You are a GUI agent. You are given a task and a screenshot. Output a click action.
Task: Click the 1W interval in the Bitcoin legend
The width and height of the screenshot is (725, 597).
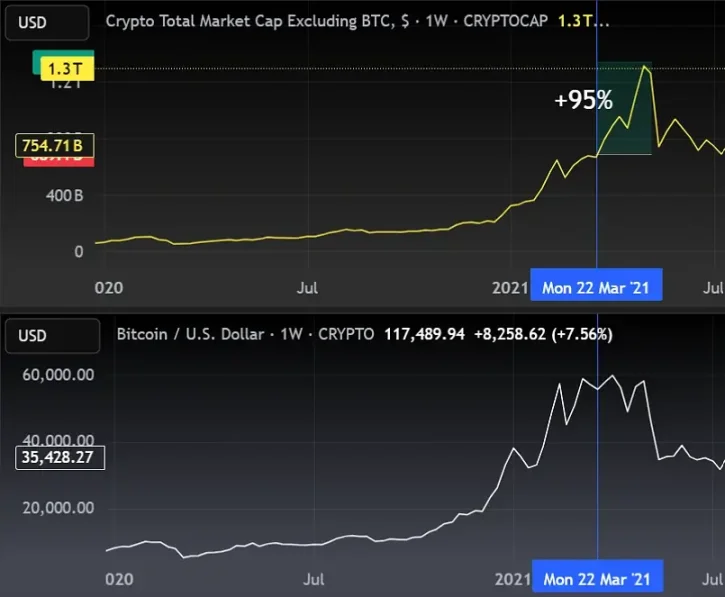click(x=291, y=334)
